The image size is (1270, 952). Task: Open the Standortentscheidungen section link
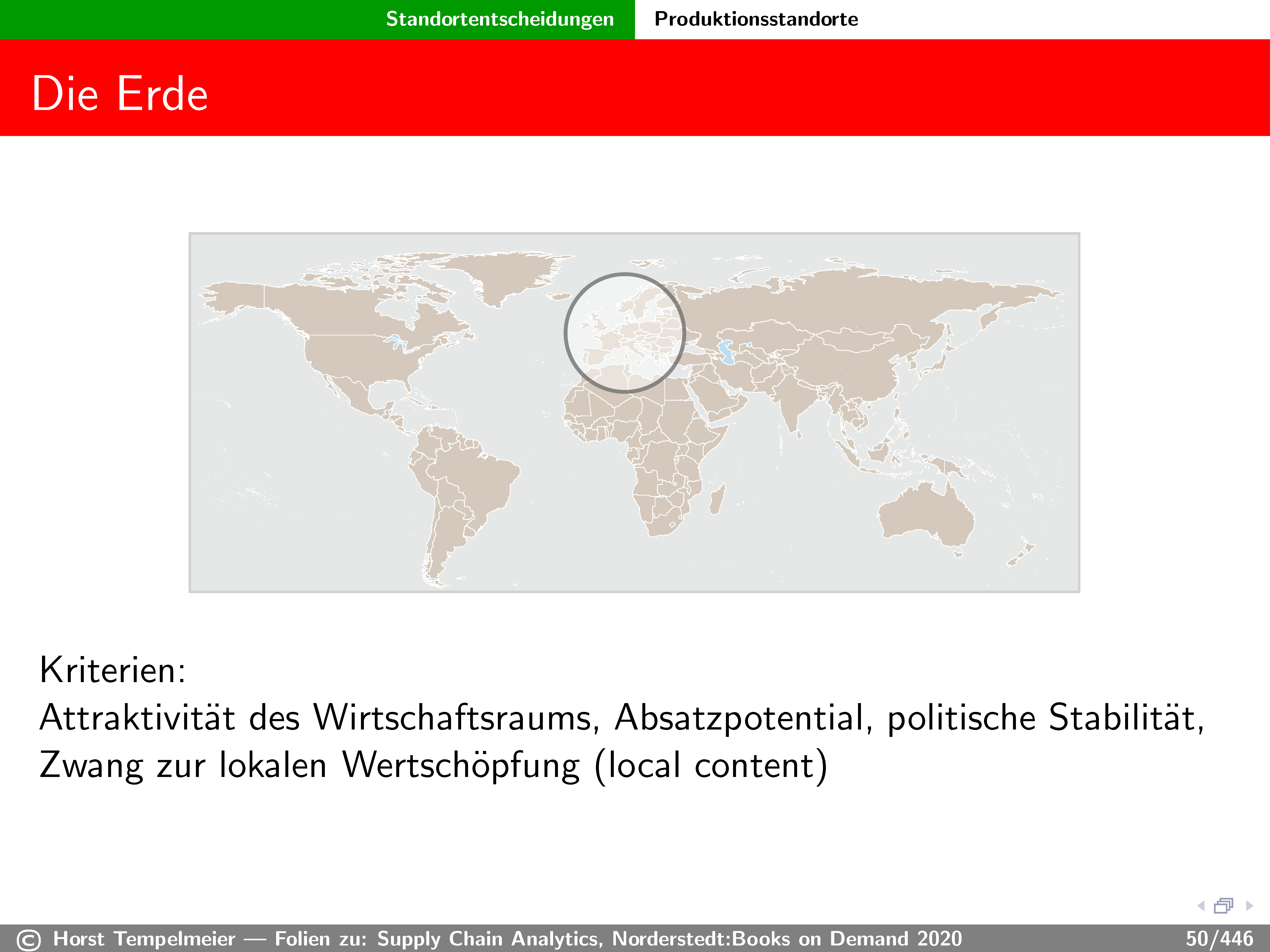pos(500,19)
